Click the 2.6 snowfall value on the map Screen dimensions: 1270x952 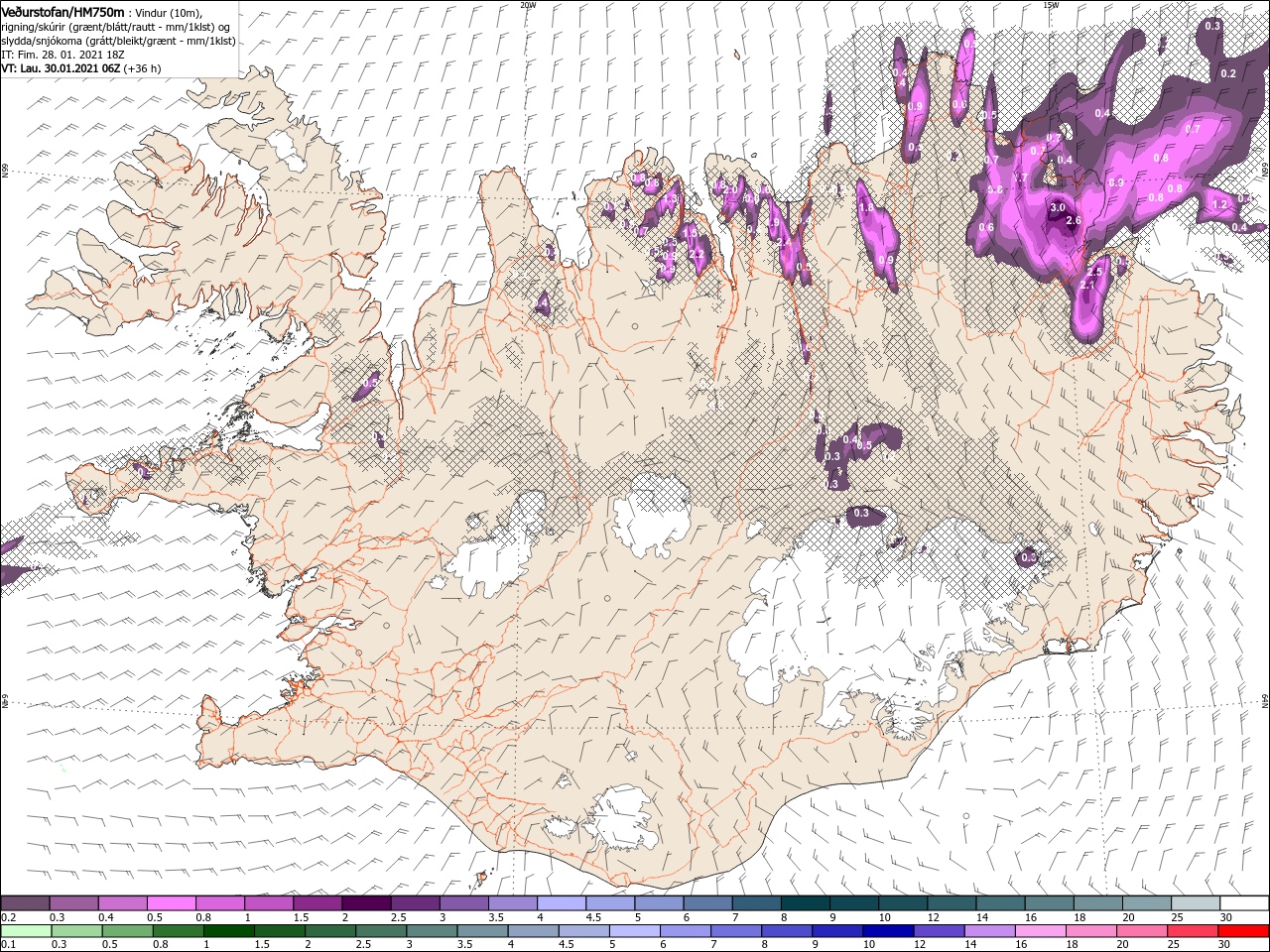pos(1073,220)
